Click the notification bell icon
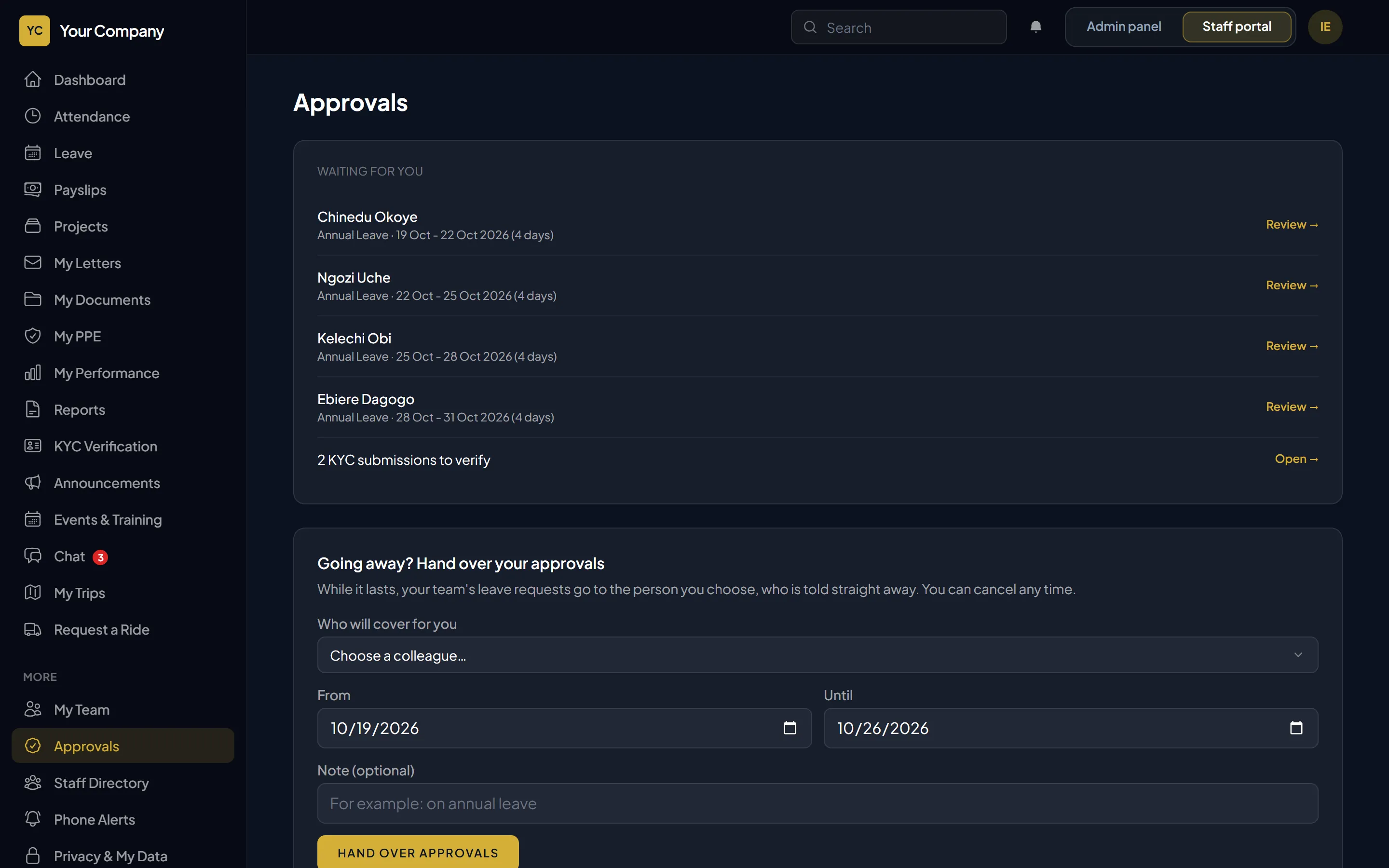Screen dimensions: 1389x868 (x=1035, y=27)
